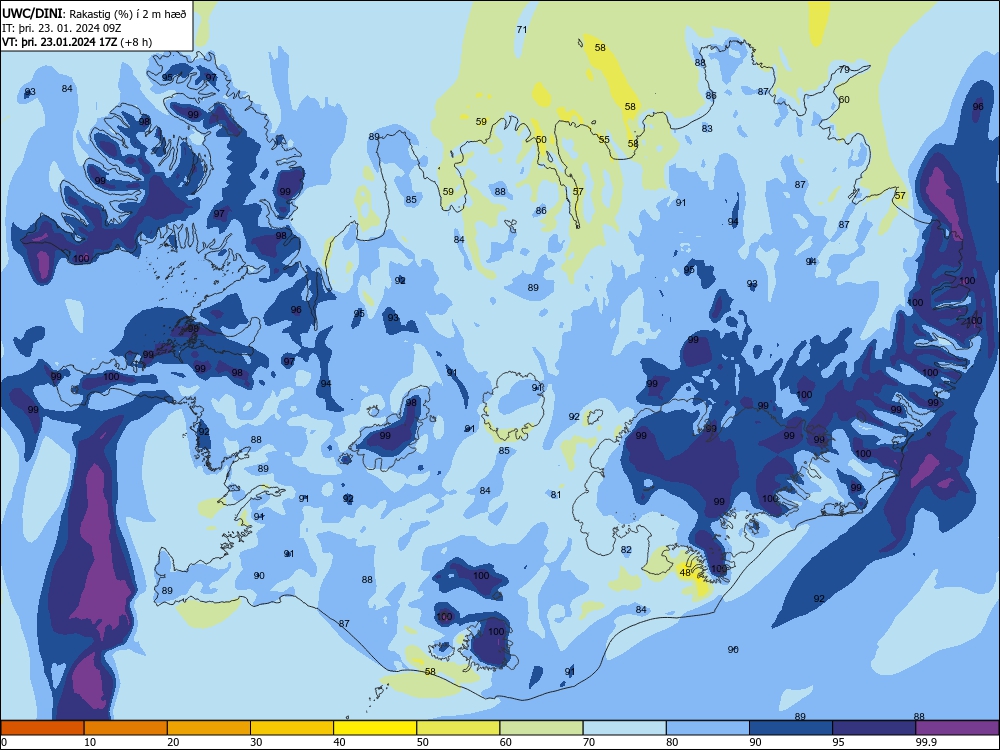This screenshot has width=1000, height=750.
Task: Select the 'IT: þri. 23. 01. 2024 09Z' line
Action: (62, 28)
